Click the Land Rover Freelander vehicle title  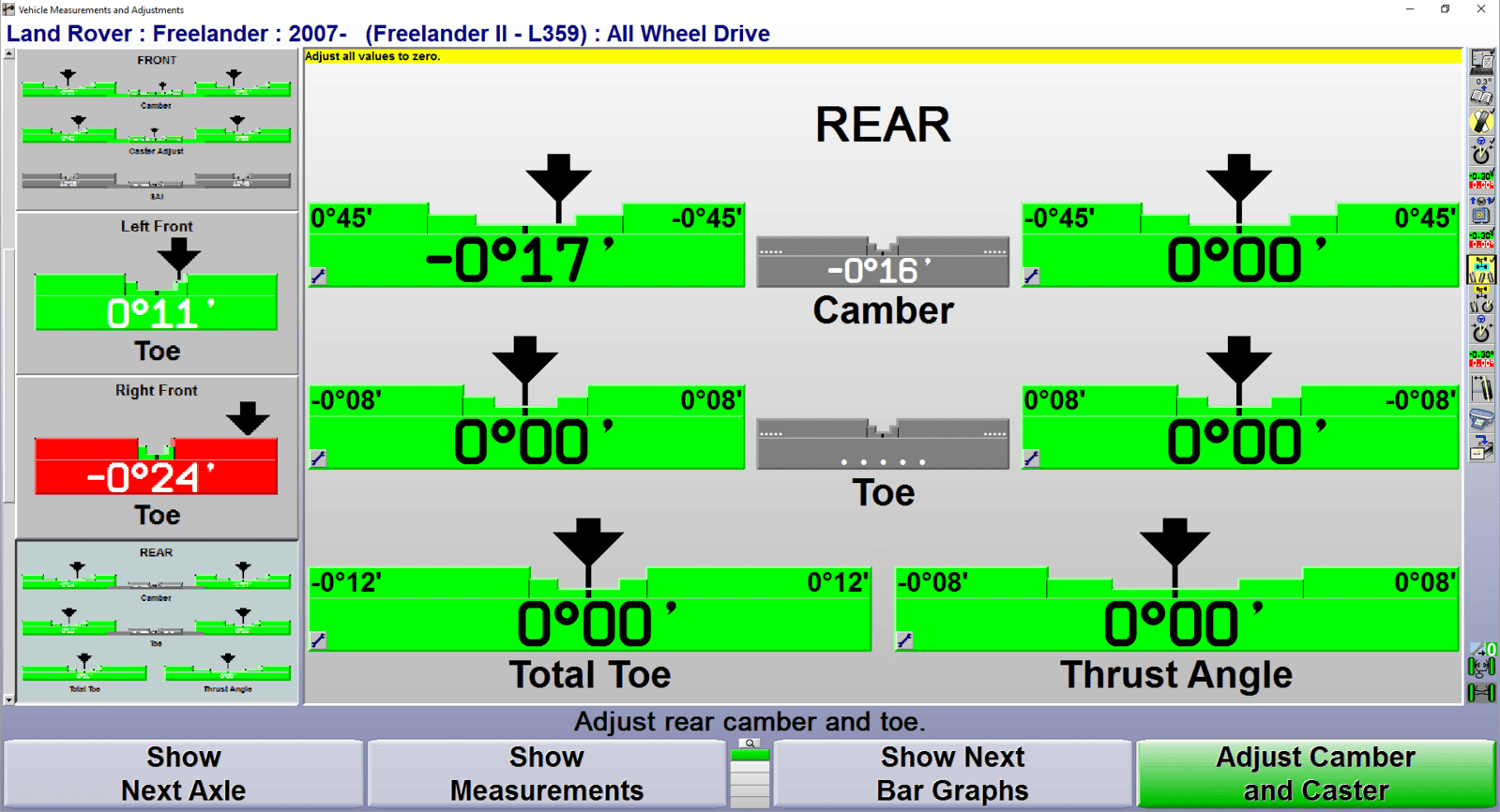point(388,34)
